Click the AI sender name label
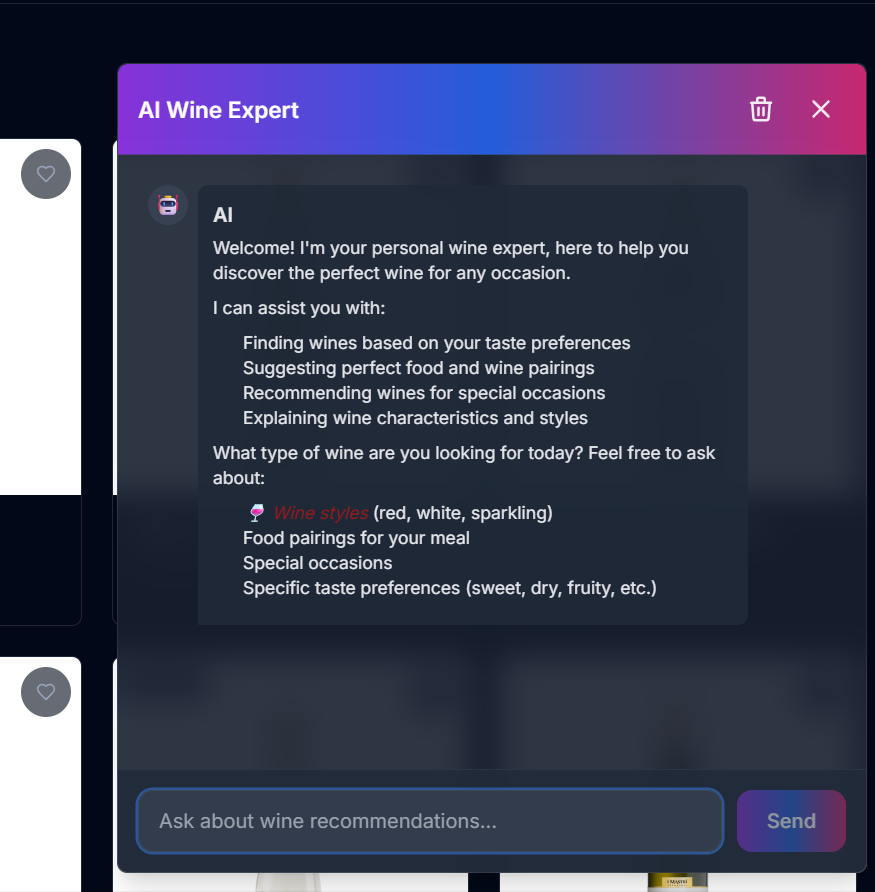 [223, 215]
